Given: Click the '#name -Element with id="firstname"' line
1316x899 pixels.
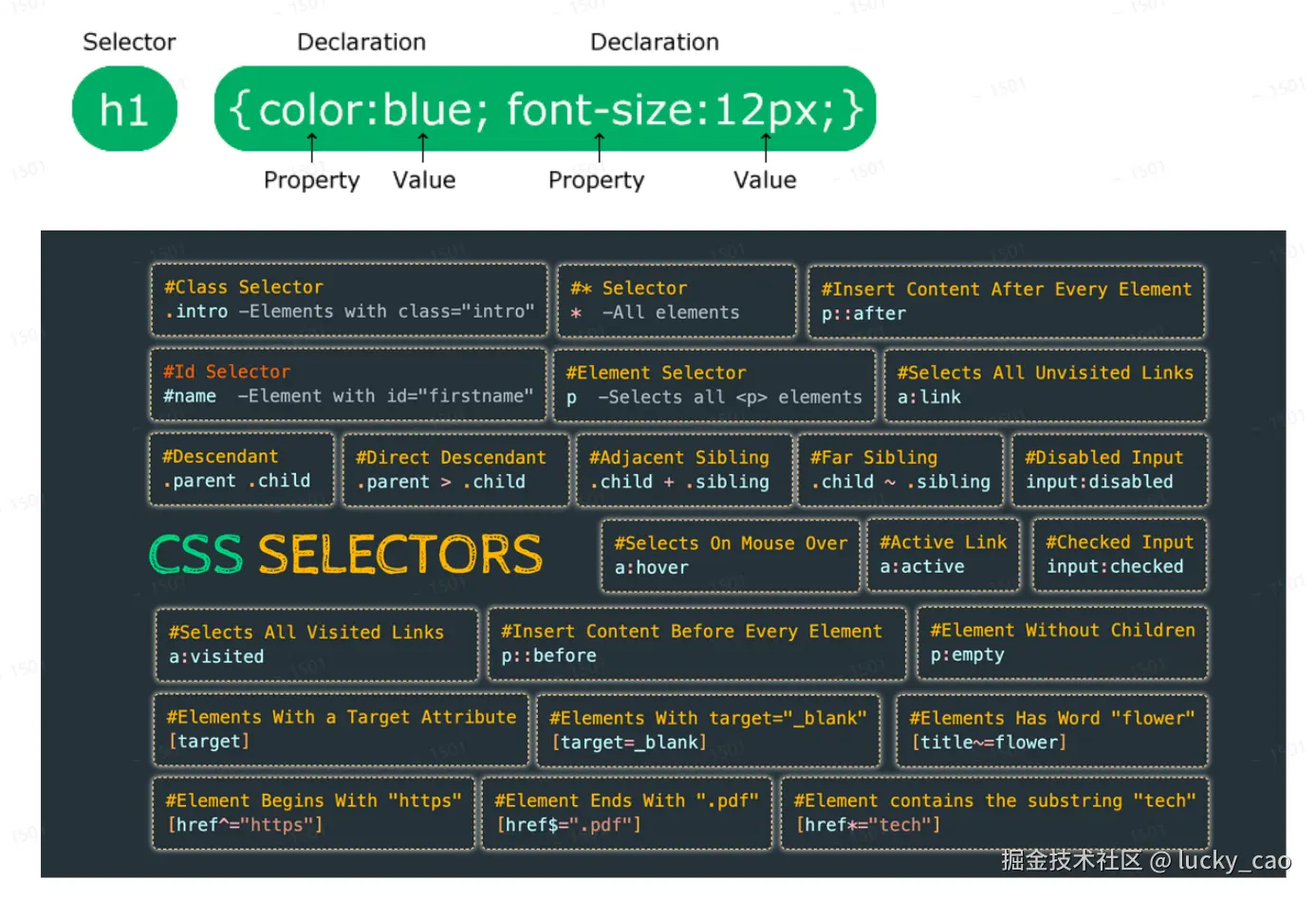Looking at the screenshot, I should point(348,395).
